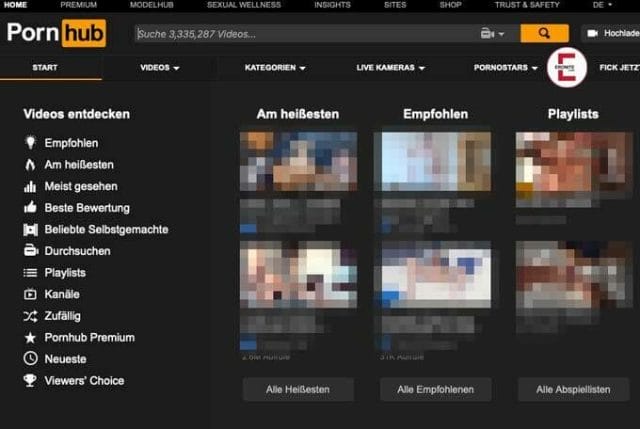Viewport: 640px width, 429px height.
Task: Click the thumbs-up icon for Beste Bewertung
Action: coord(30,208)
